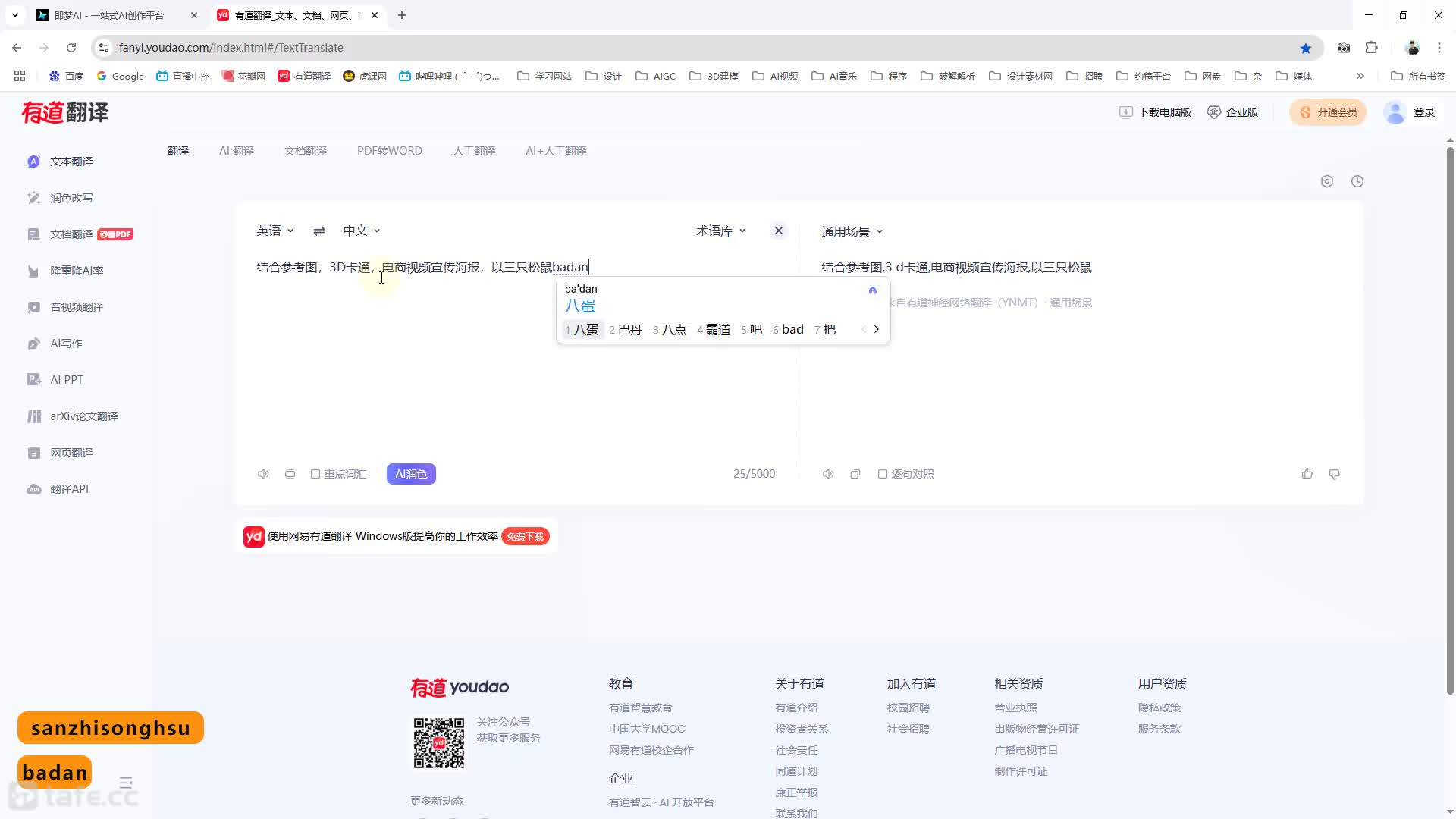1456x819 pixels.
Task: Open the 润色改写 sidebar tool
Action: pos(61,198)
